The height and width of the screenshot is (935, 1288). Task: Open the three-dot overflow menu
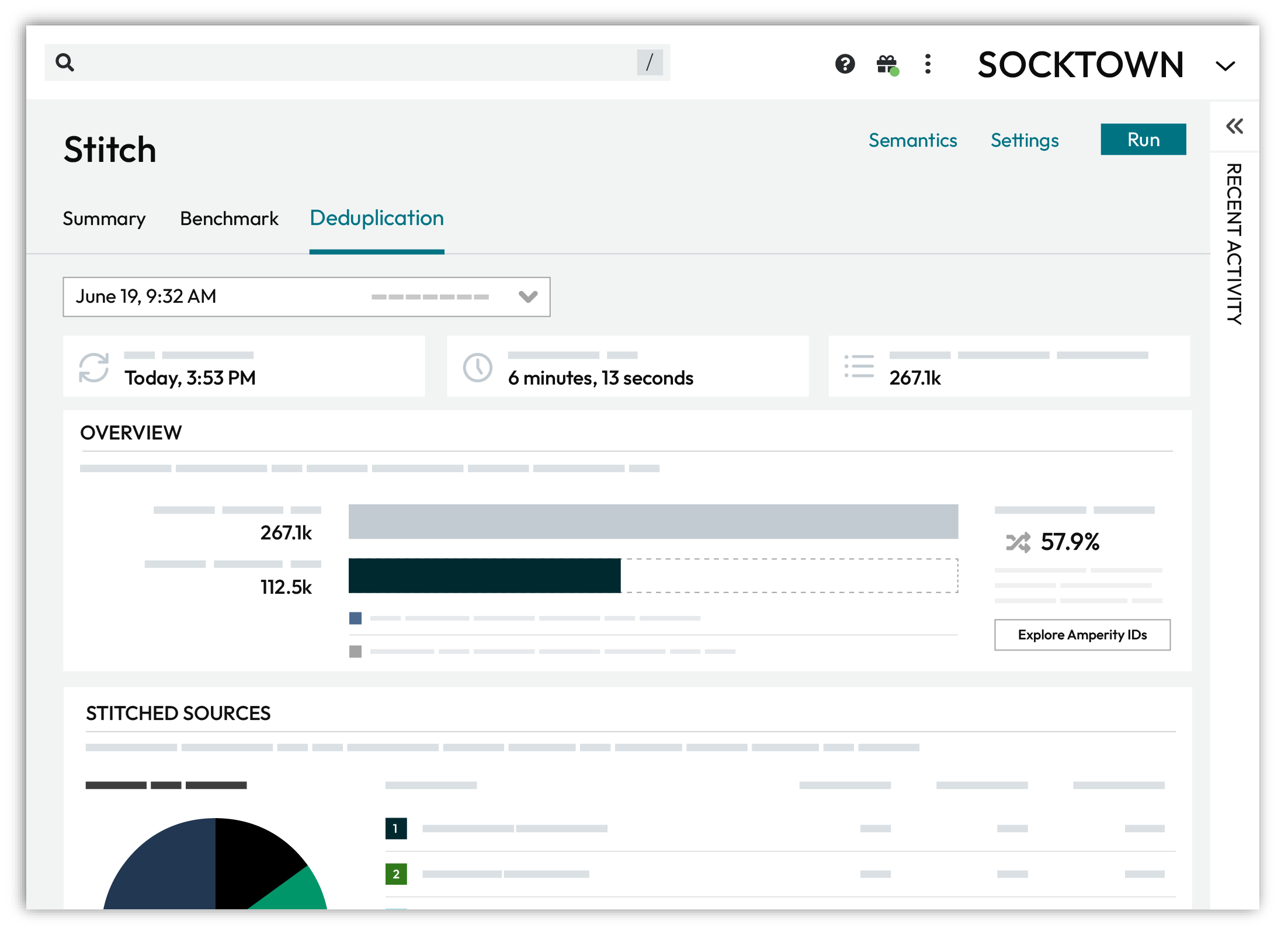tap(928, 65)
